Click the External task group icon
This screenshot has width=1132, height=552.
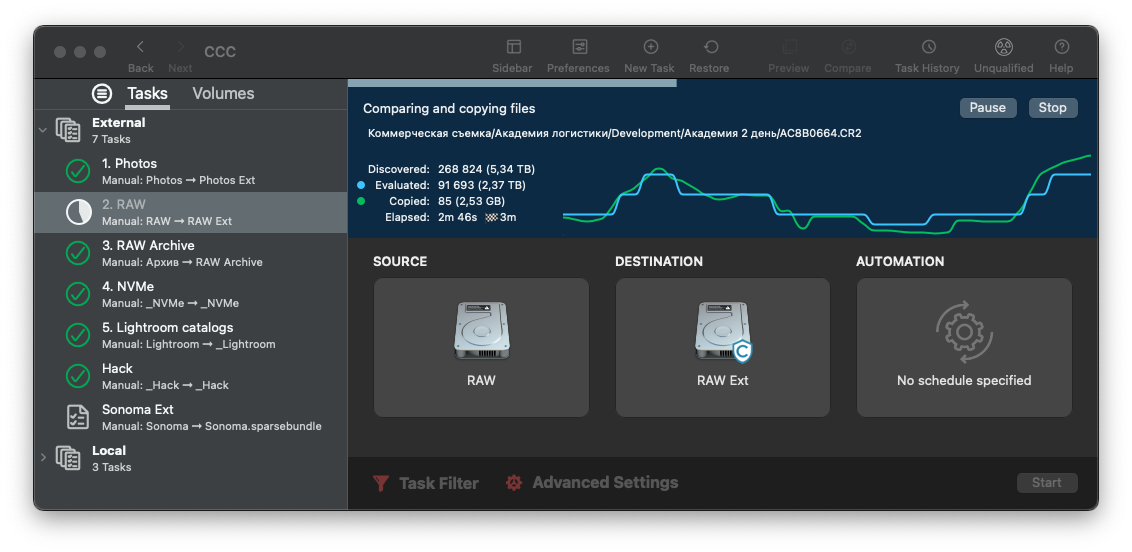[68, 131]
